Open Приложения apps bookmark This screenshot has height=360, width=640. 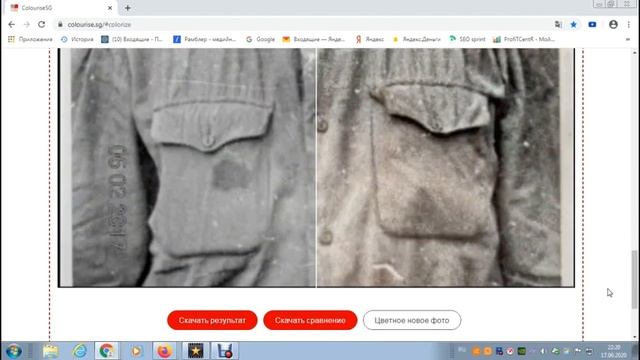pos(31,39)
